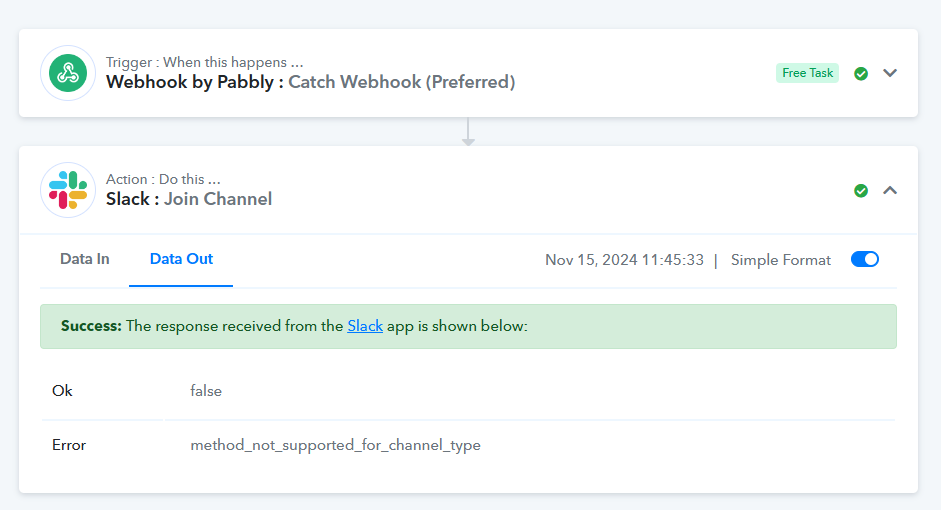Click the 'Ok' field label
The height and width of the screenshot is (510, 941).
(x=62, y=391)
